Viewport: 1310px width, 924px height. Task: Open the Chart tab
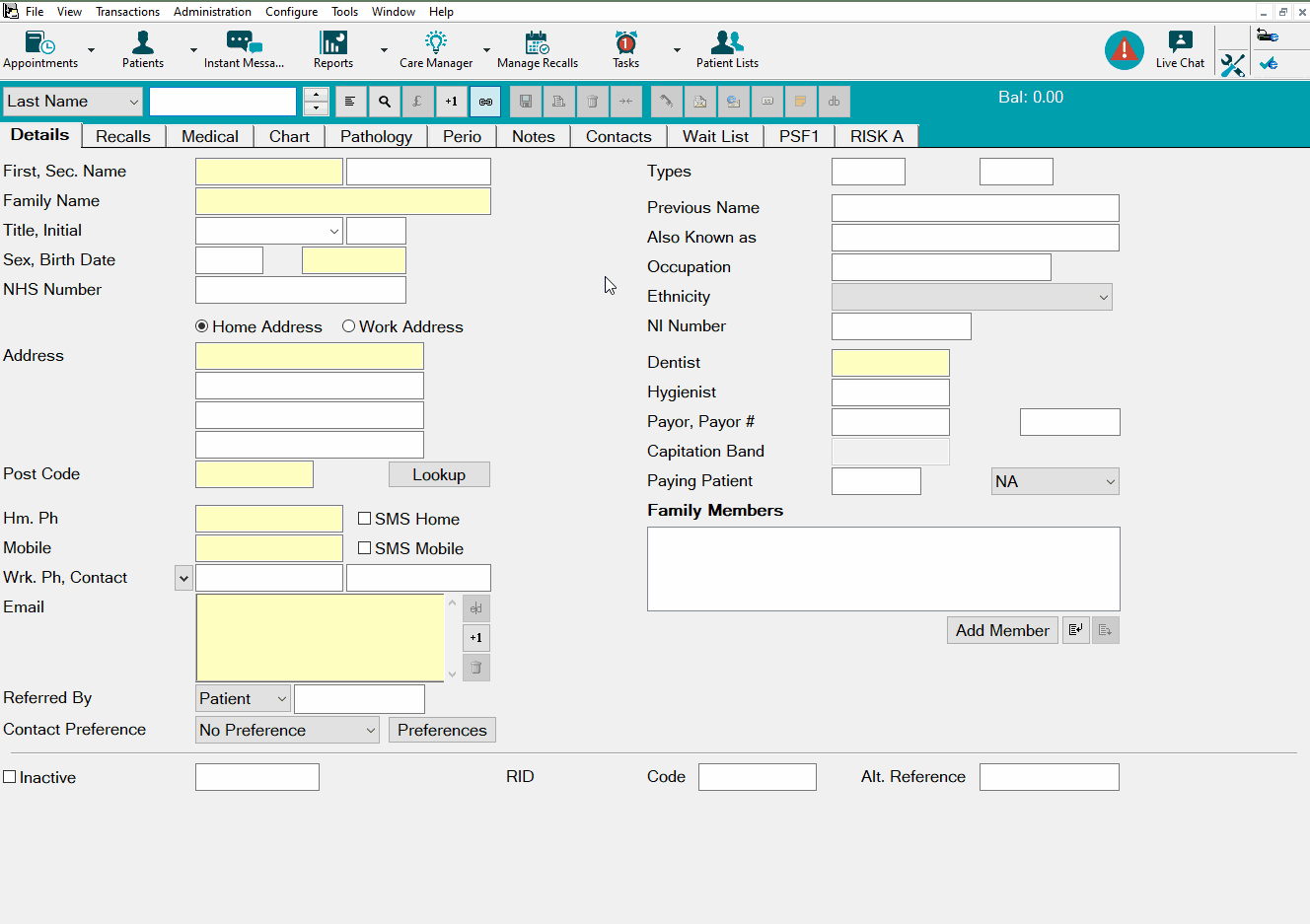(289, 136)
